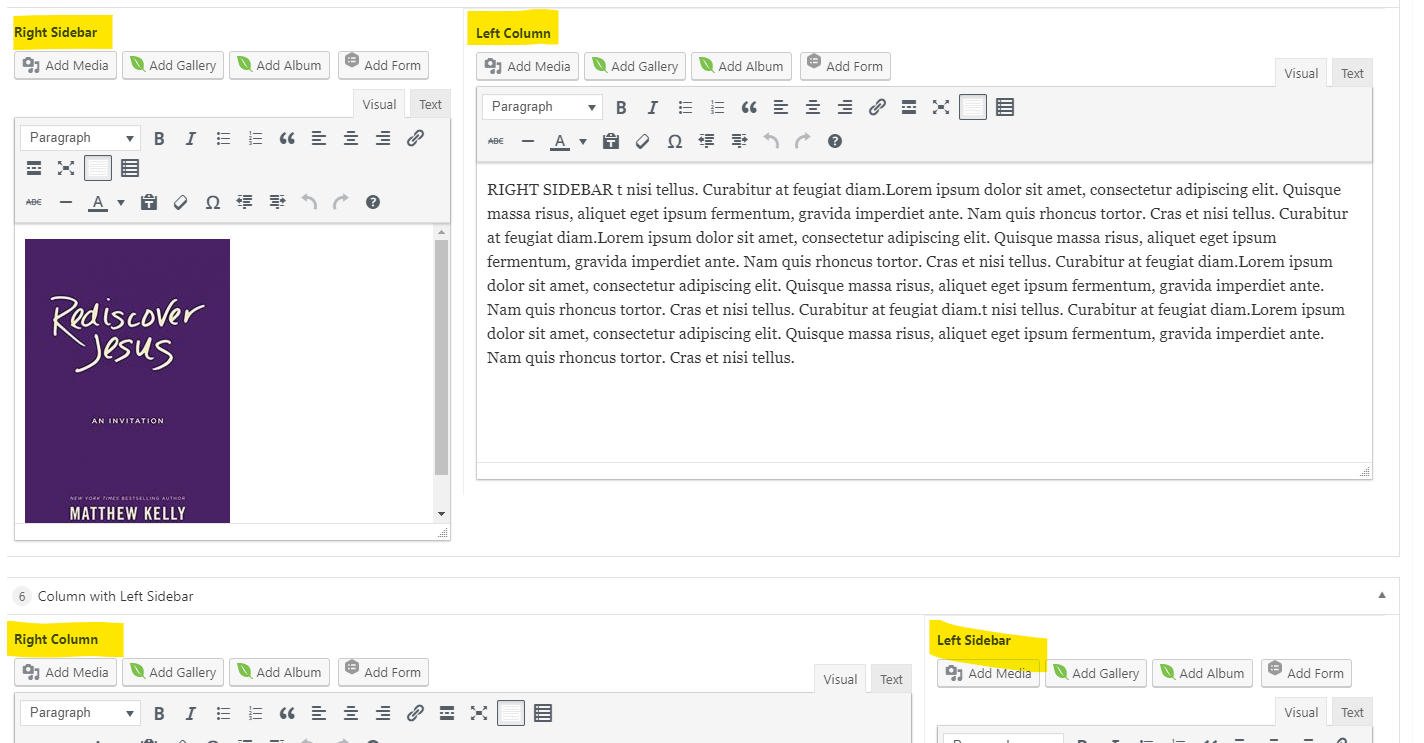The image size is (1424, 743).
Task: Collapse the Column with Left Sidebar panel
Action: tap(1382, 595)
